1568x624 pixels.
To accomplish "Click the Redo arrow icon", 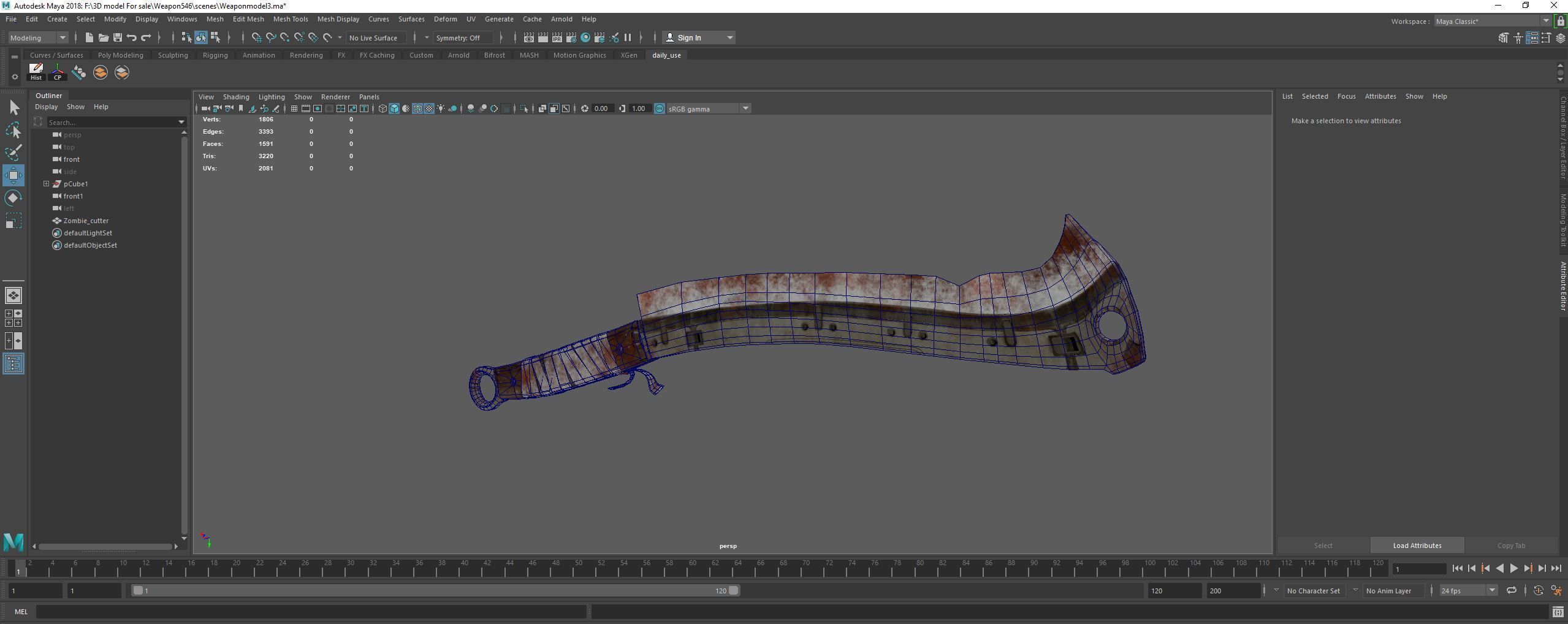I will (146, 37).
